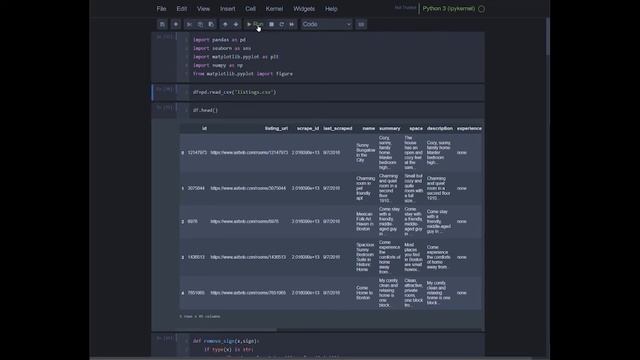Interrupt the kernel with the stop icon
Screen dimensions: 640x360
point(271,24)
